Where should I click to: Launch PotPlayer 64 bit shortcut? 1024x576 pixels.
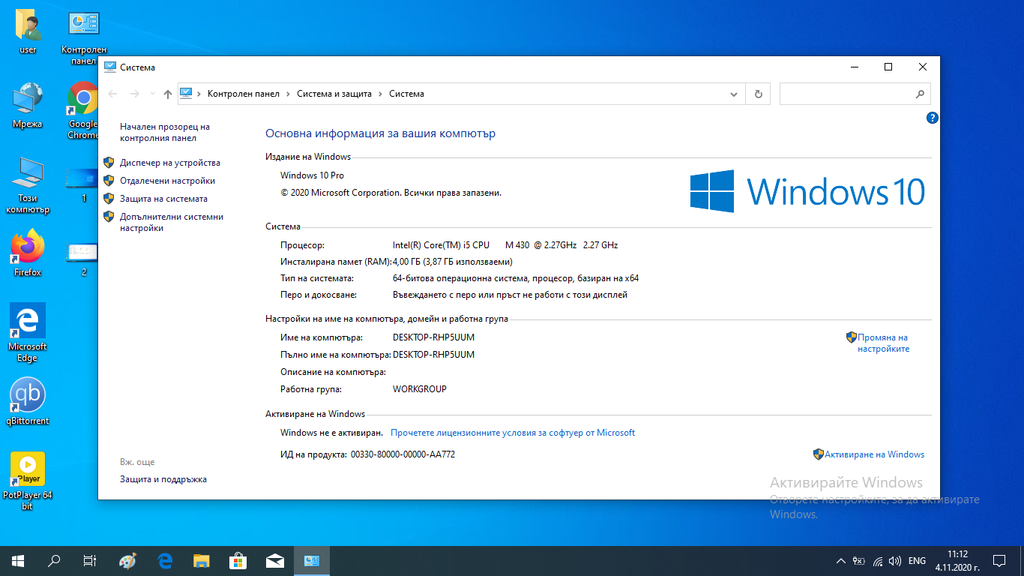[x=27, y=481]
